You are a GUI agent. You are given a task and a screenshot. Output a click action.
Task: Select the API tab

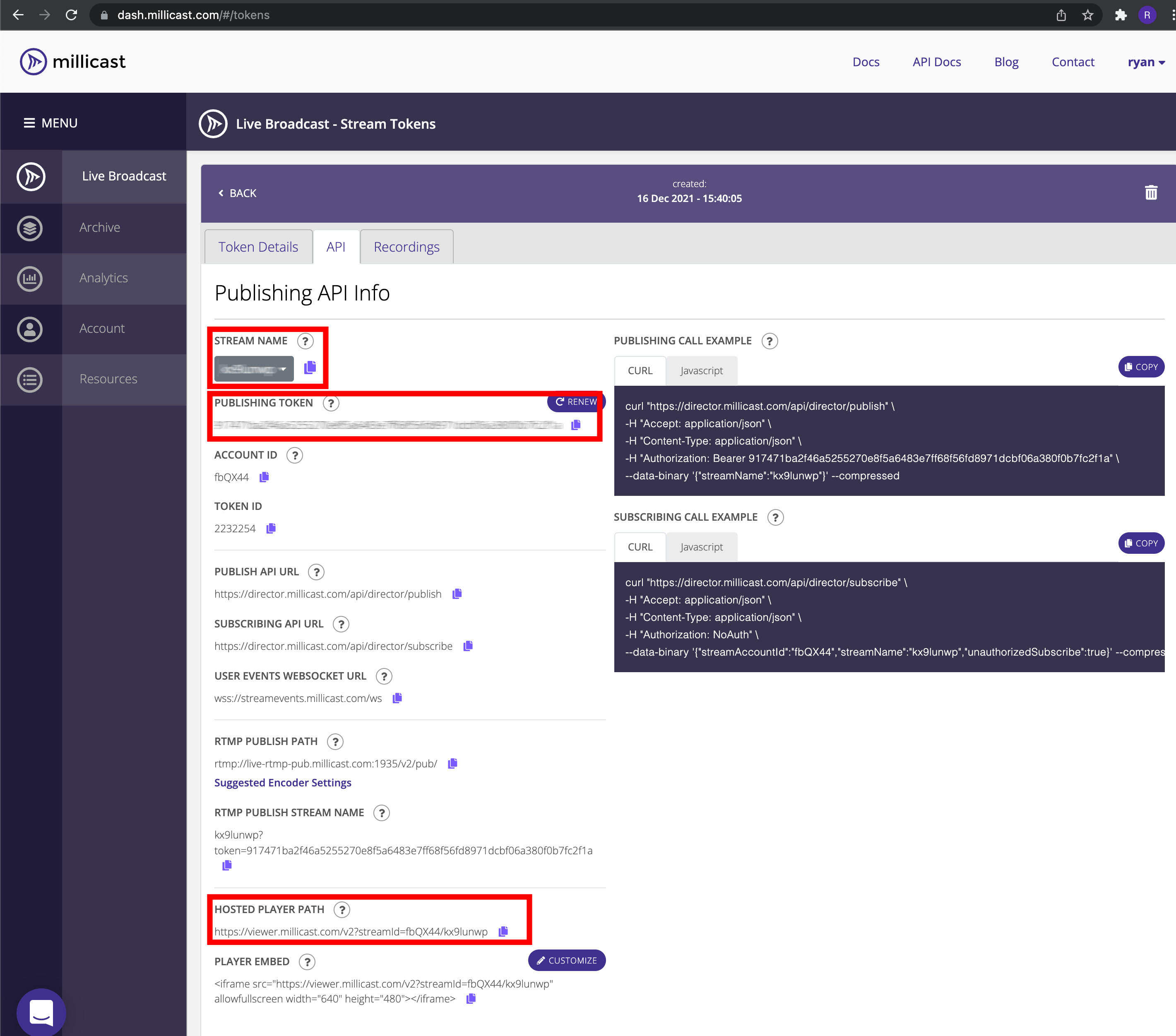click(336, 247)
